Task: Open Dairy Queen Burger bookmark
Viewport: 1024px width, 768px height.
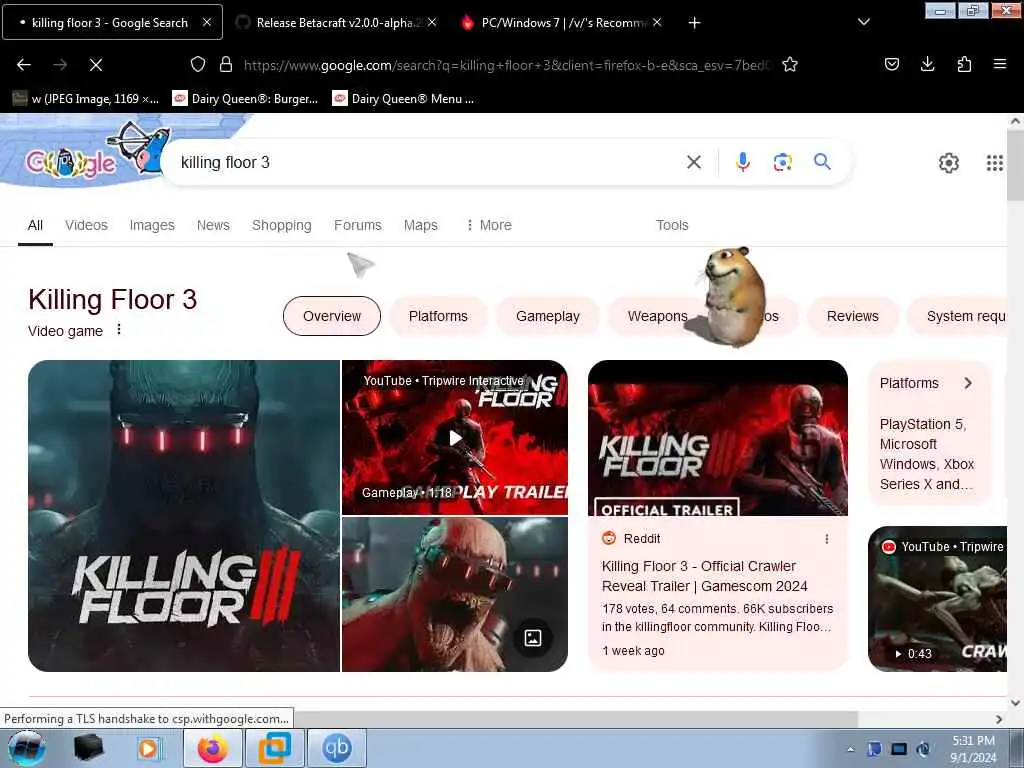Action: pos(245,99)
